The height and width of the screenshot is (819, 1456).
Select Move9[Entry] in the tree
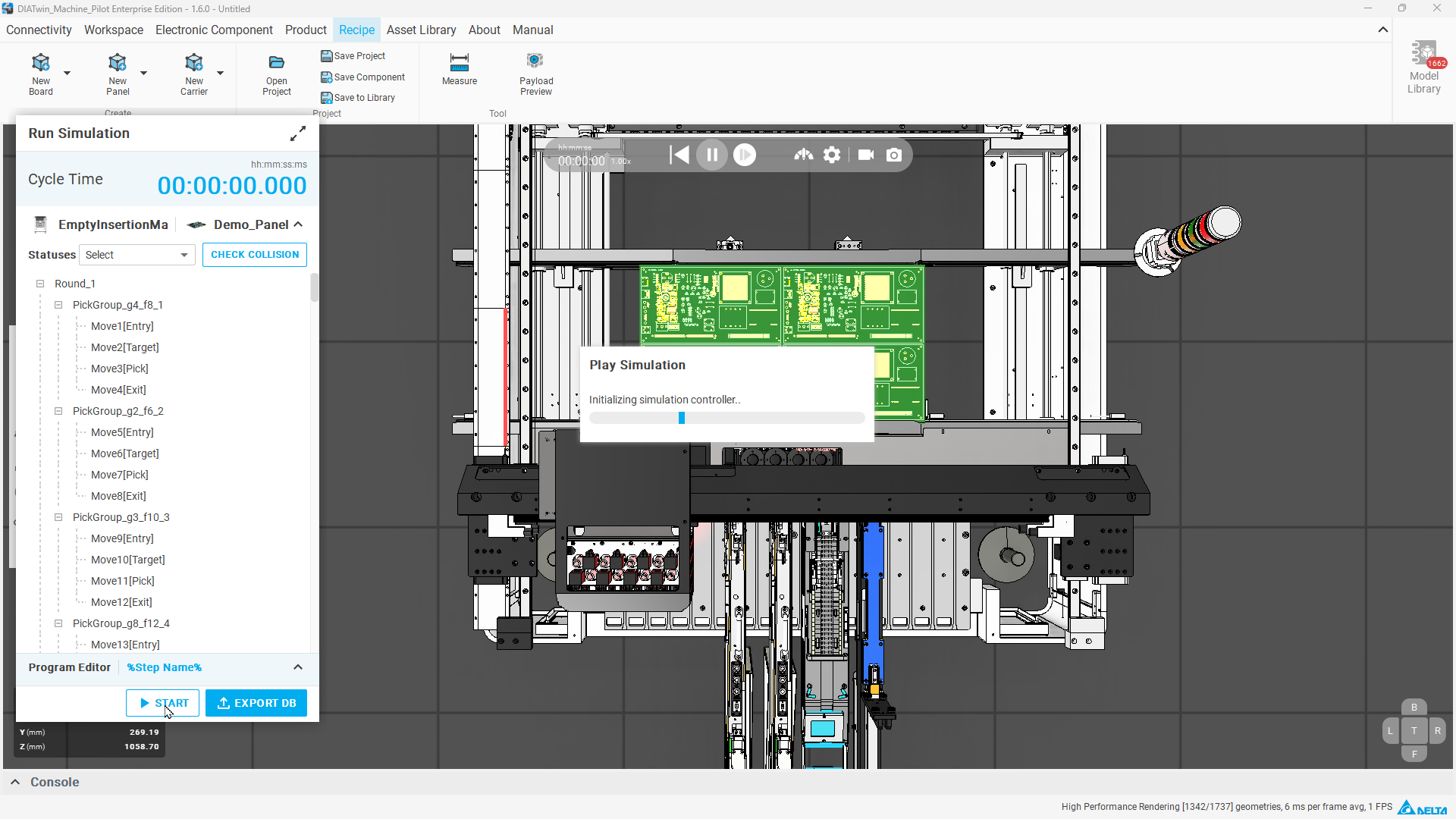point(122,538)
